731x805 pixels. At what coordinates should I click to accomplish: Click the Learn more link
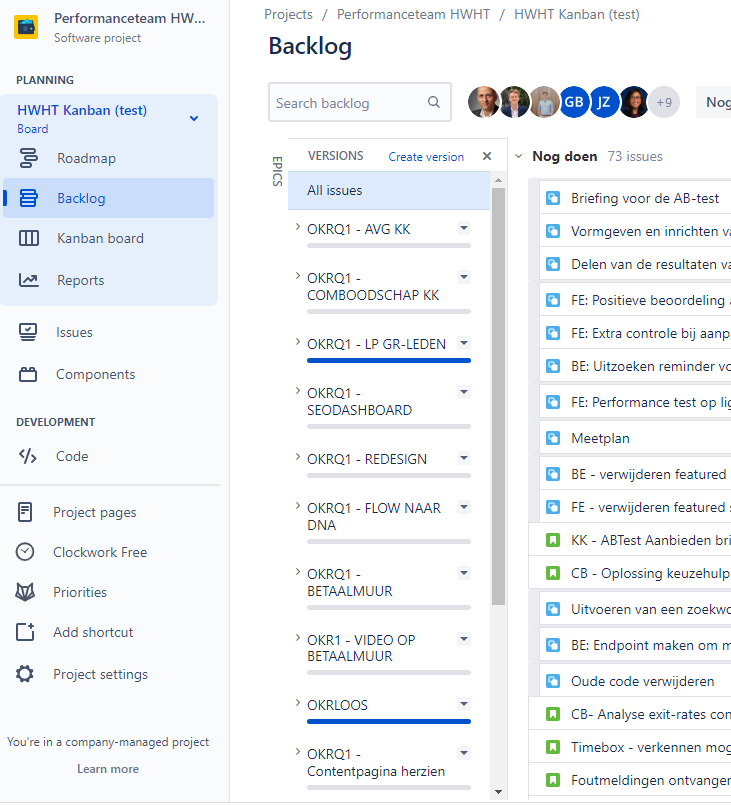(108, 769)
